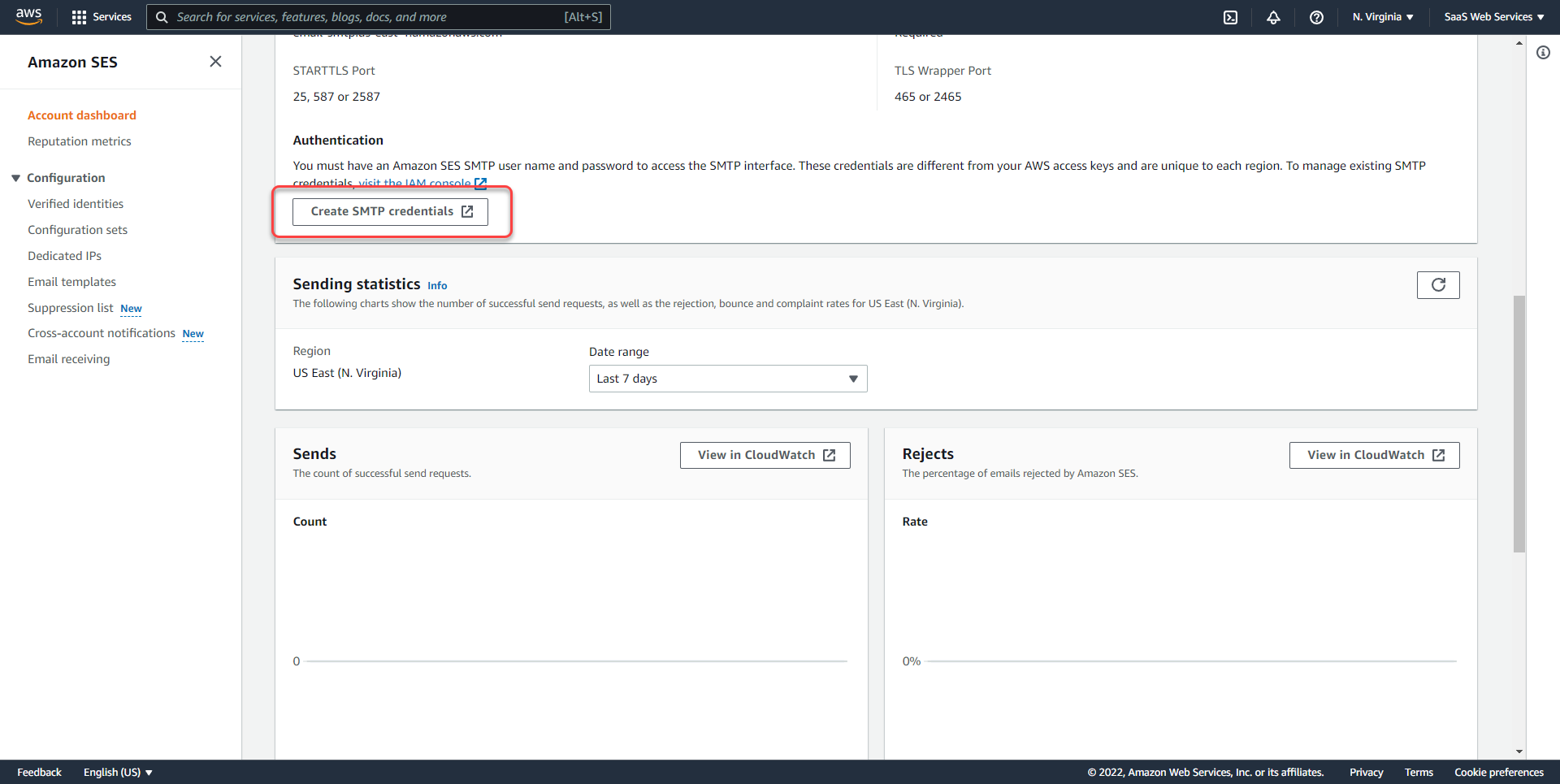Click Info link next to Sending statistics
Viewport: 1560px width, 784px height.
[x=437, y=286]
